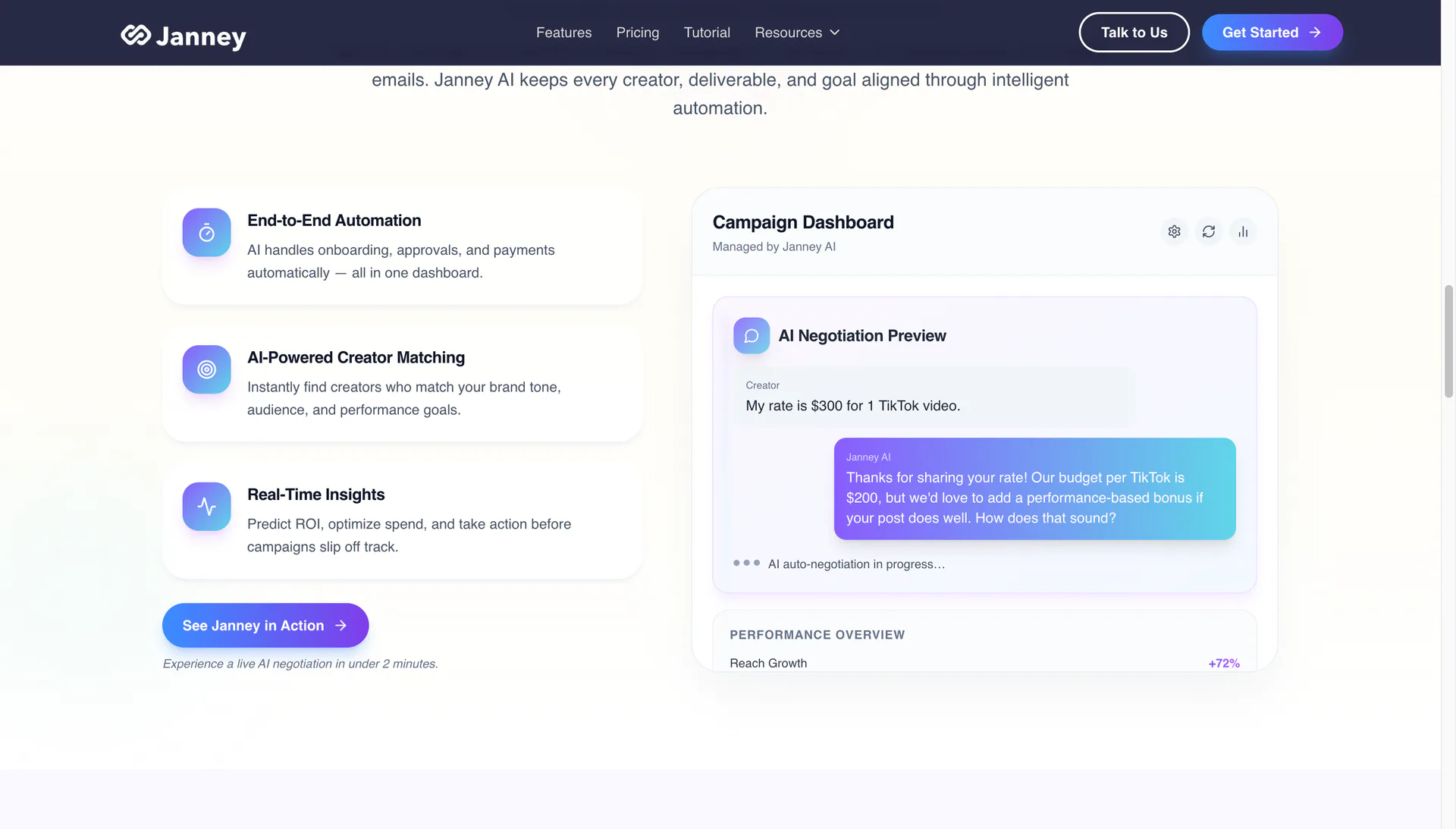Click the chat bubble icon beside AI Negotiation Preview
1456x829 pixels.
tap(752, 335)
